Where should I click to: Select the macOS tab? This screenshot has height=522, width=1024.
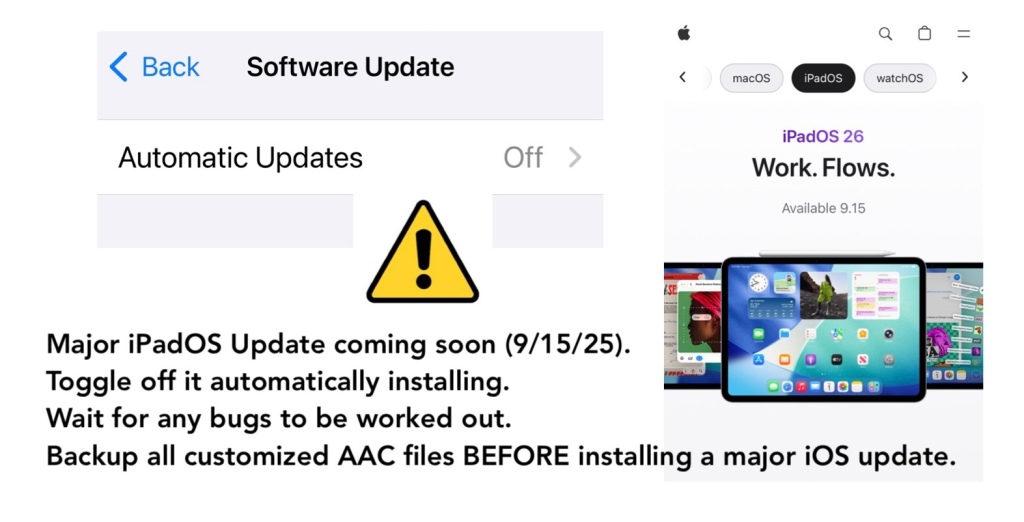[x=751, y=78]
